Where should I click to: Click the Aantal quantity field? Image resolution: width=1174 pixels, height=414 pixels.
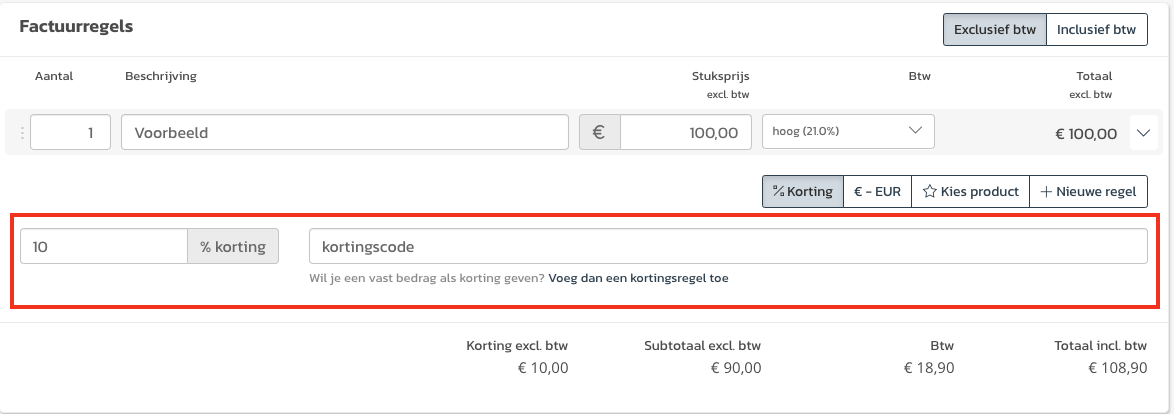(x=70, y=133)
